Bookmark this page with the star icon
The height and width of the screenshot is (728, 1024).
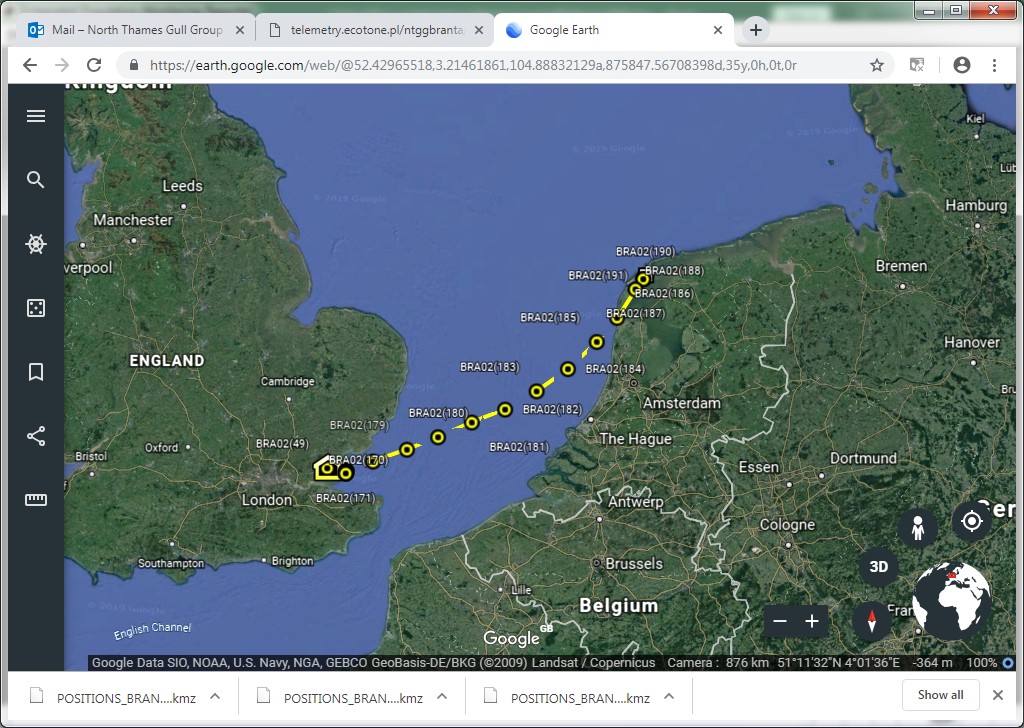point(876,65)
